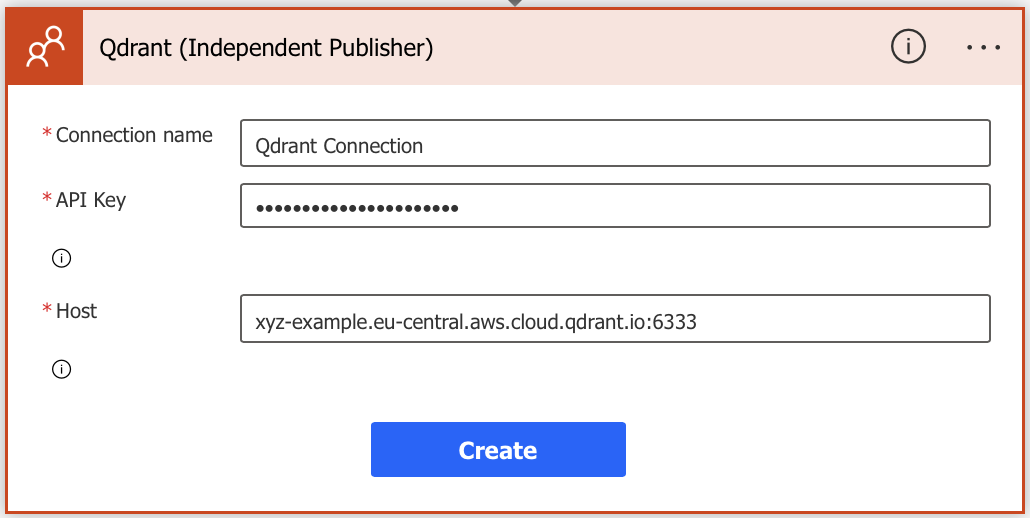Focus the API Key password field

point(615,205)
